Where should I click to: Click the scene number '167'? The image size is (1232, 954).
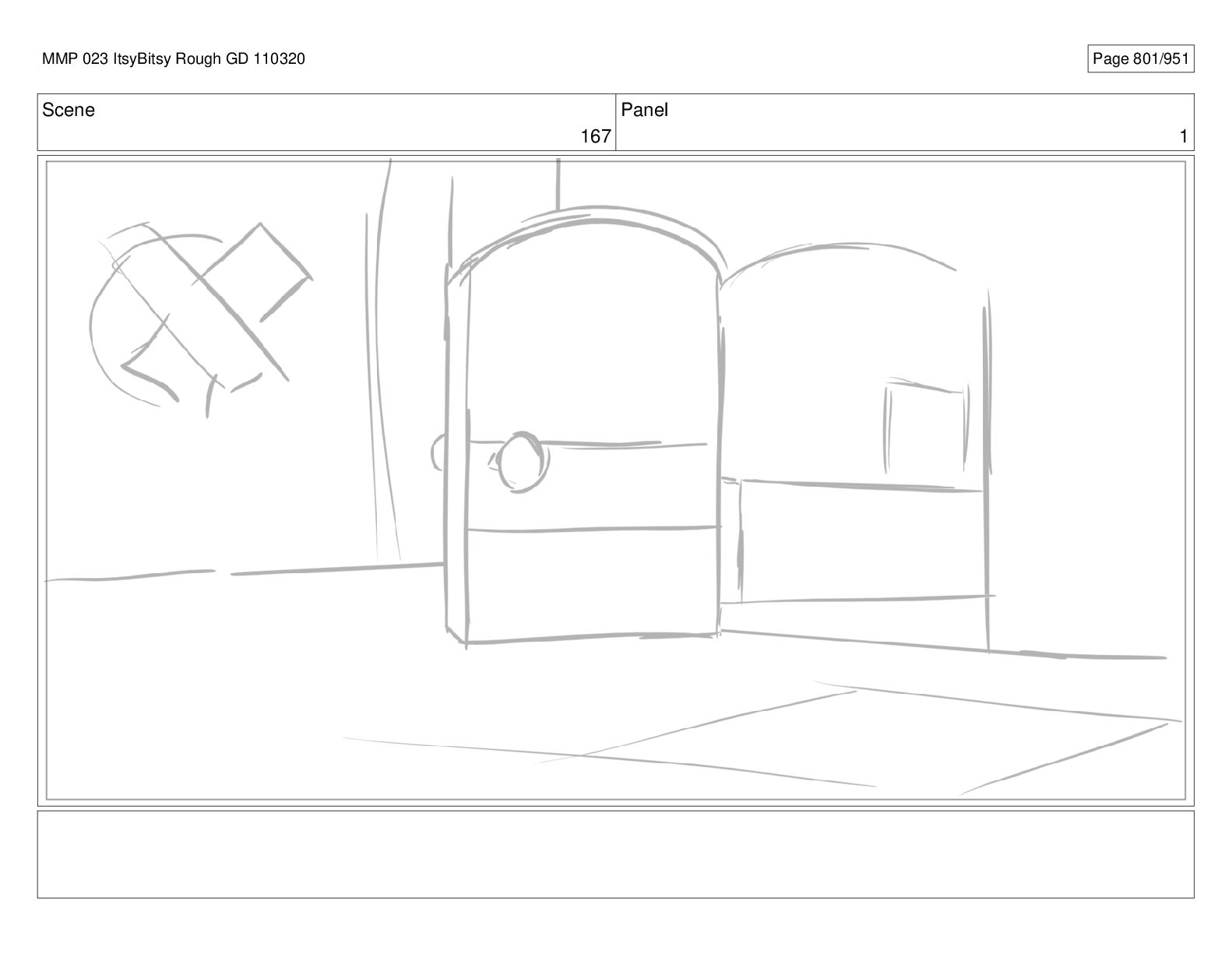(596, 136)
